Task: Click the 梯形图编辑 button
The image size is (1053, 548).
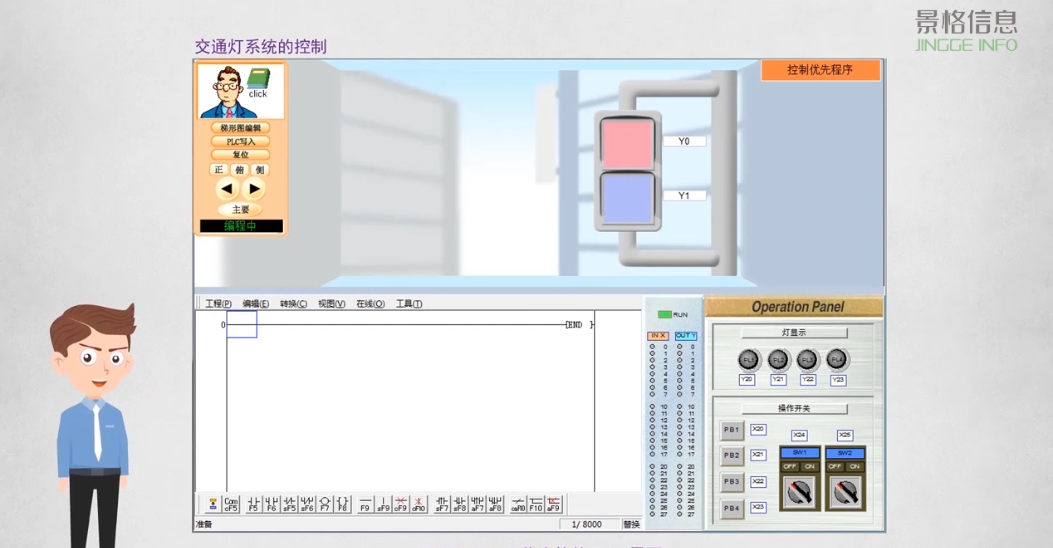Action: coord(240,128)
